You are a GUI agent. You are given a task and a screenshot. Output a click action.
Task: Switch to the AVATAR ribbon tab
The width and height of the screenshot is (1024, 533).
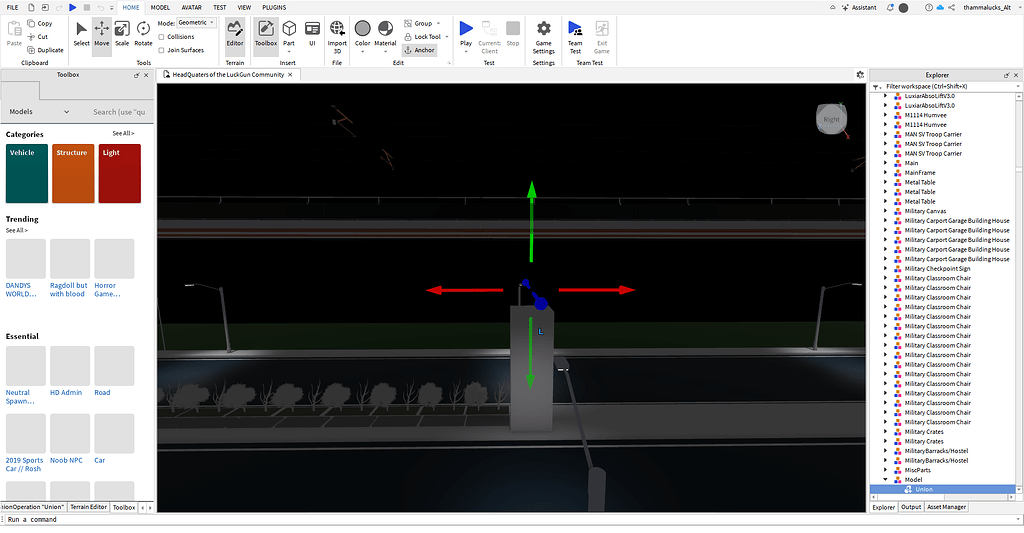tap(191, 8)
